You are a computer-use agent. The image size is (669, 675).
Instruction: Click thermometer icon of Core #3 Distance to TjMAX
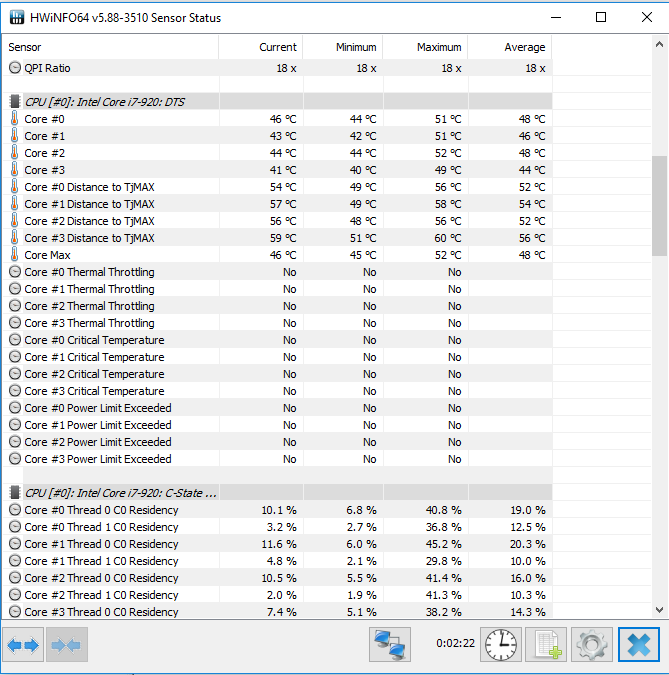click(x=15, y=238)
